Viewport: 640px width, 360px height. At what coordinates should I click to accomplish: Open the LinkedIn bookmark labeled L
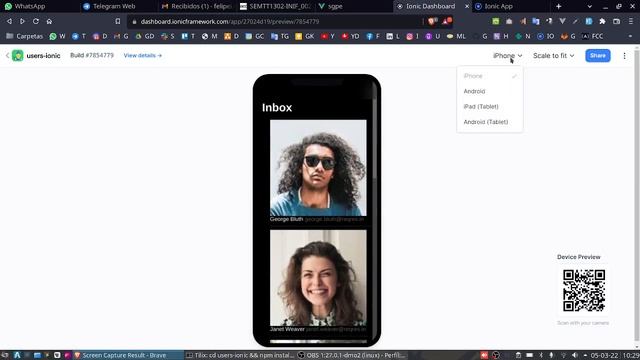tap(393, 36)
